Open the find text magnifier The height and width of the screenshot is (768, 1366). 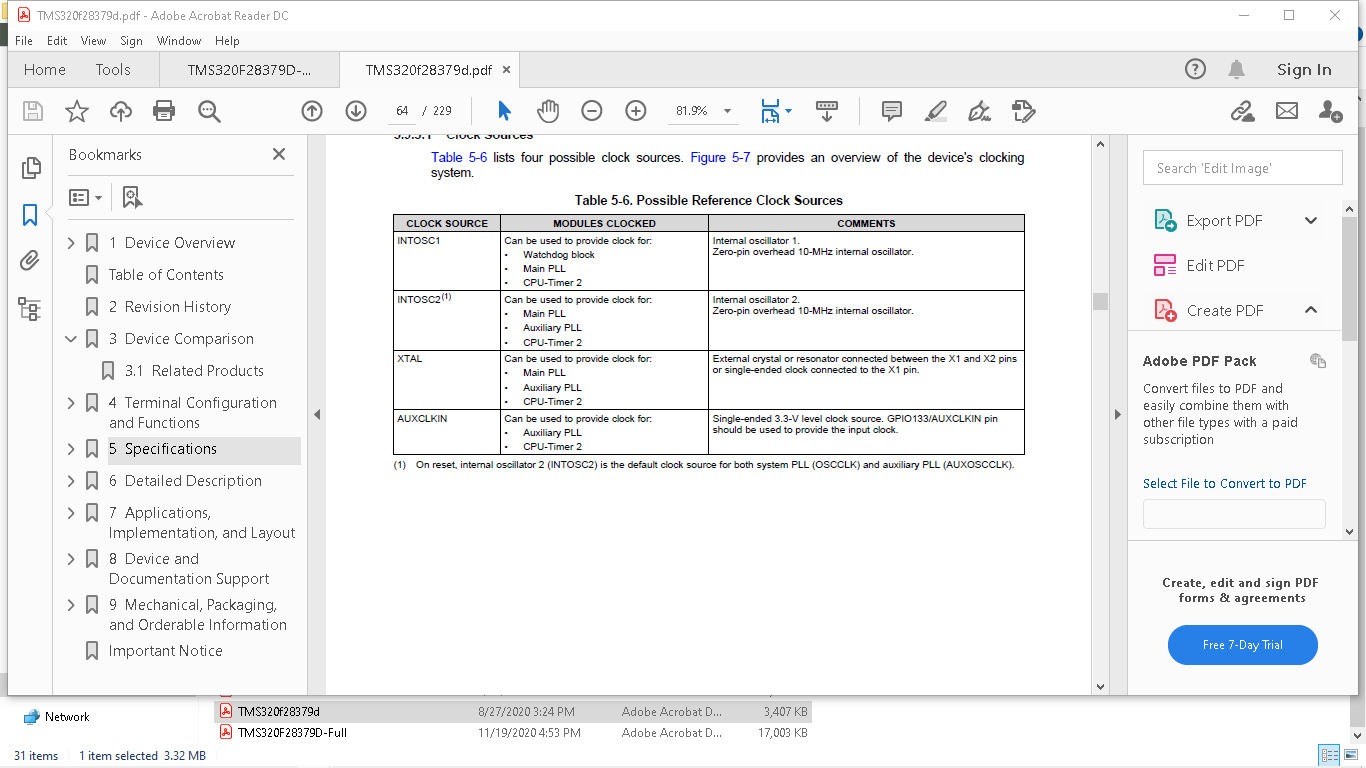pyautogui.click(x=209, y=111)
